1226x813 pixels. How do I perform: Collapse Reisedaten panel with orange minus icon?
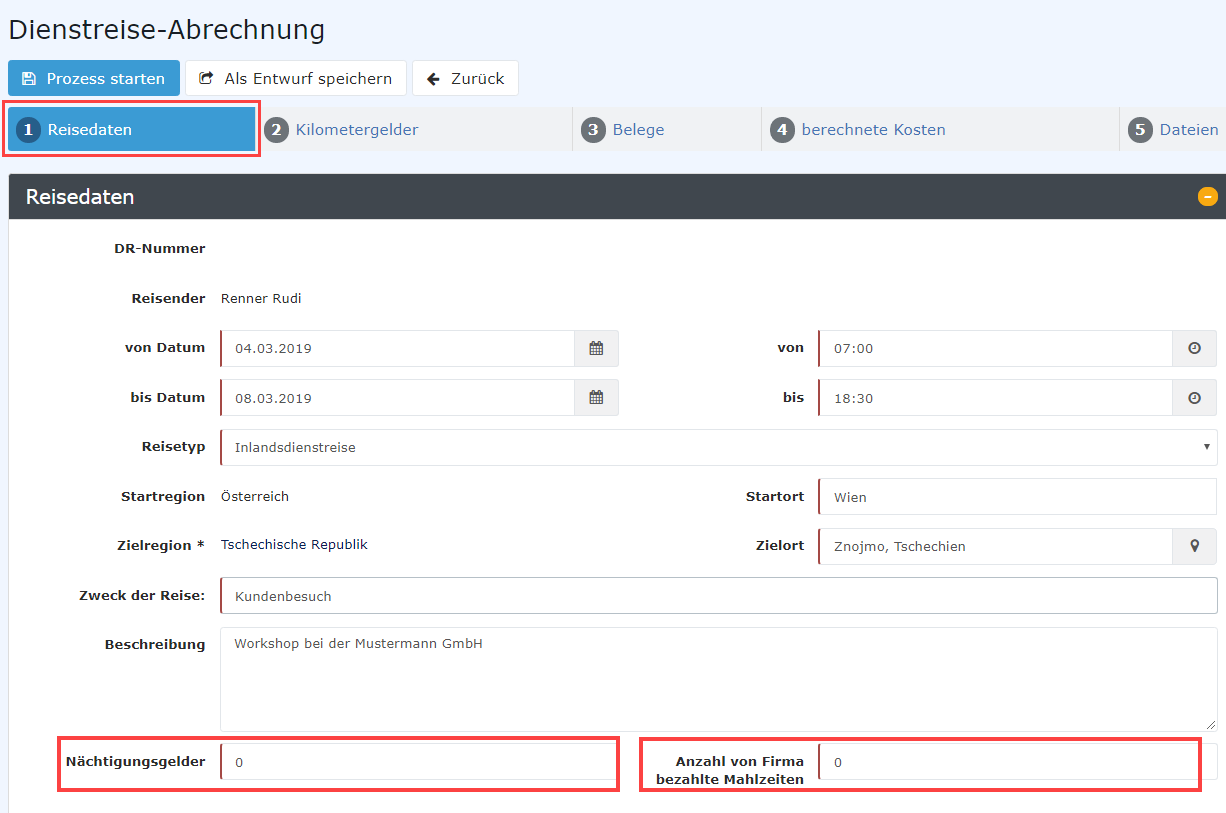[x=1208, y=197]
